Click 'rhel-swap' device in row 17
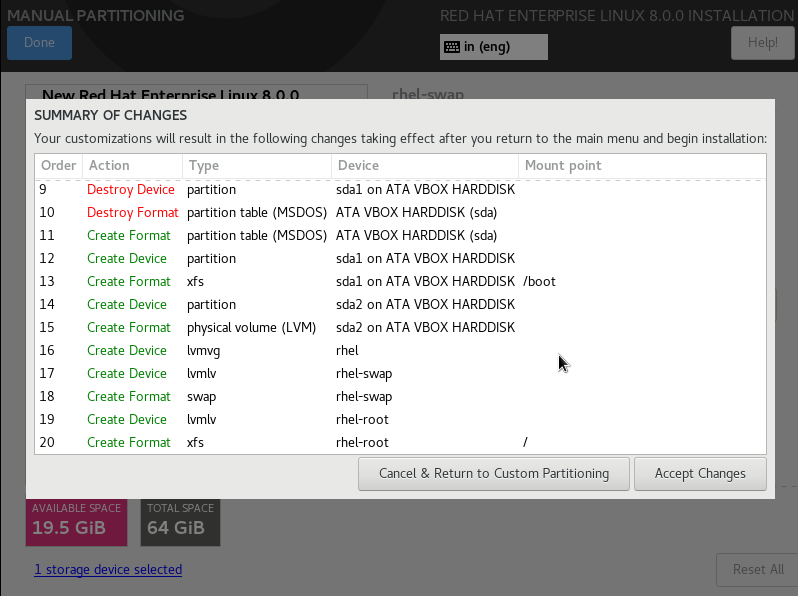 click(364, 374)
